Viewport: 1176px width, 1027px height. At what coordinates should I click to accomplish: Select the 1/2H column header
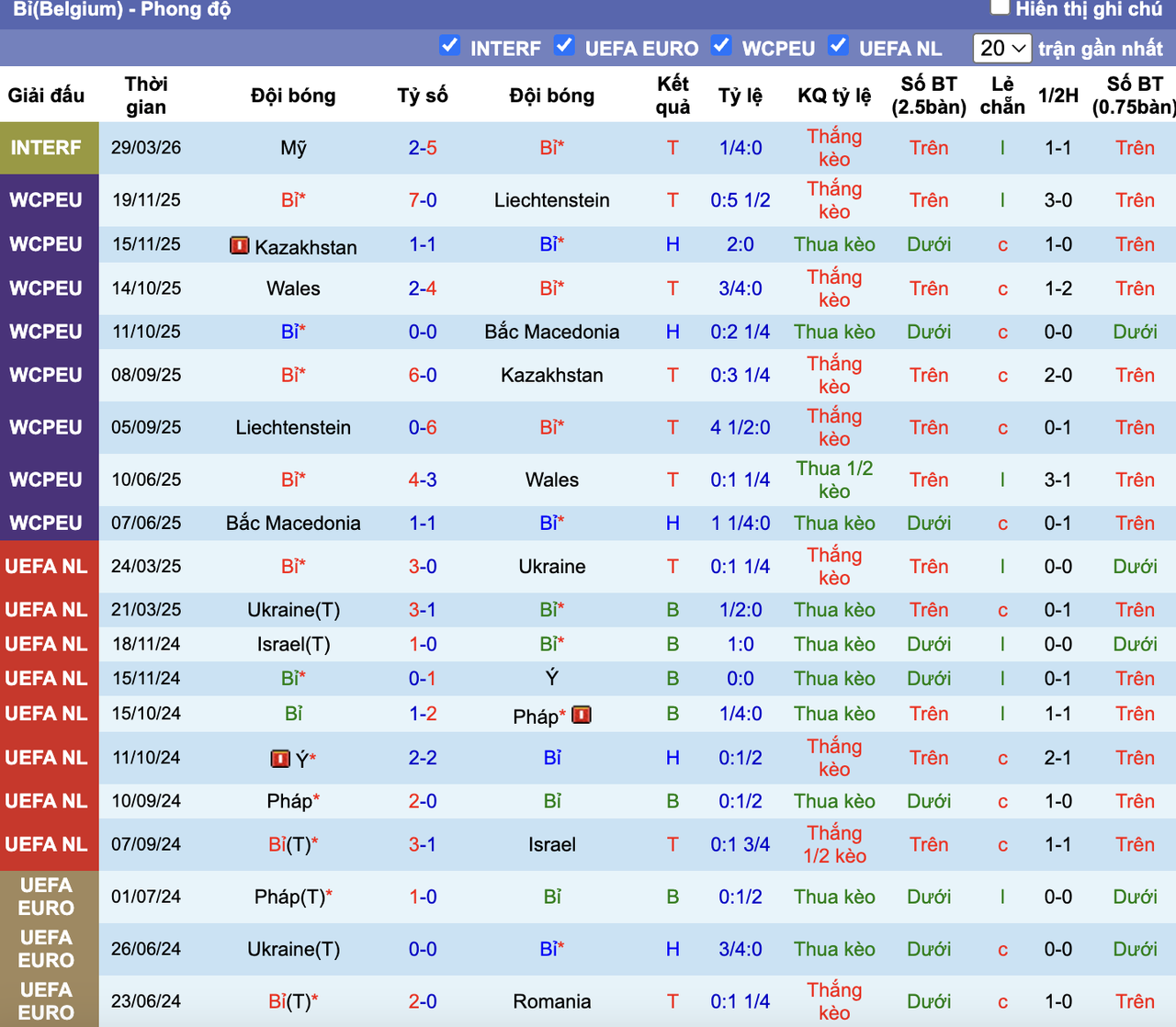point(1058,96)
